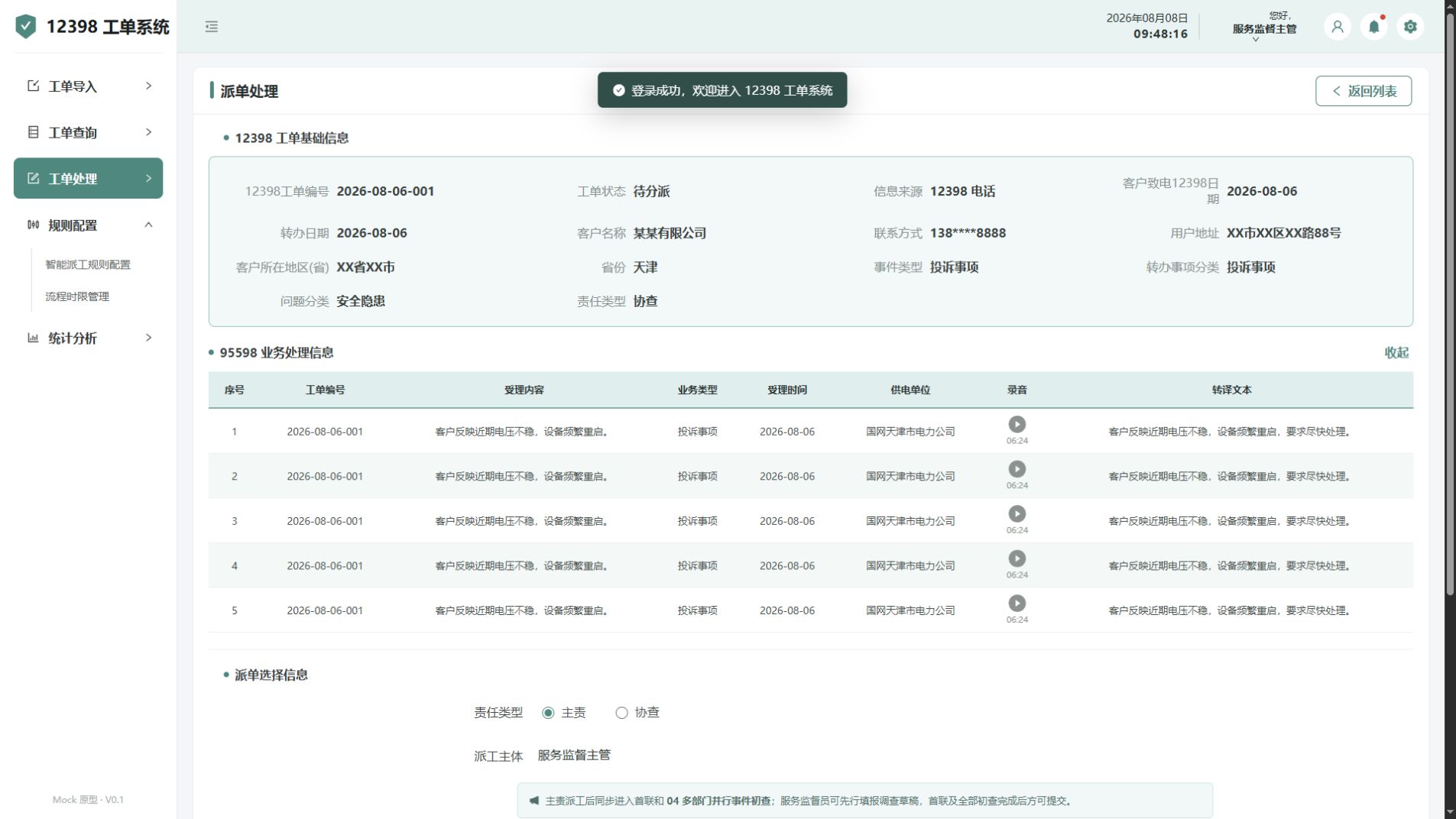Image resolution: width=1456 pixels, height=819 pixels.
Task: Click the 受理内容 column header
Action: (x=524, y=390)
